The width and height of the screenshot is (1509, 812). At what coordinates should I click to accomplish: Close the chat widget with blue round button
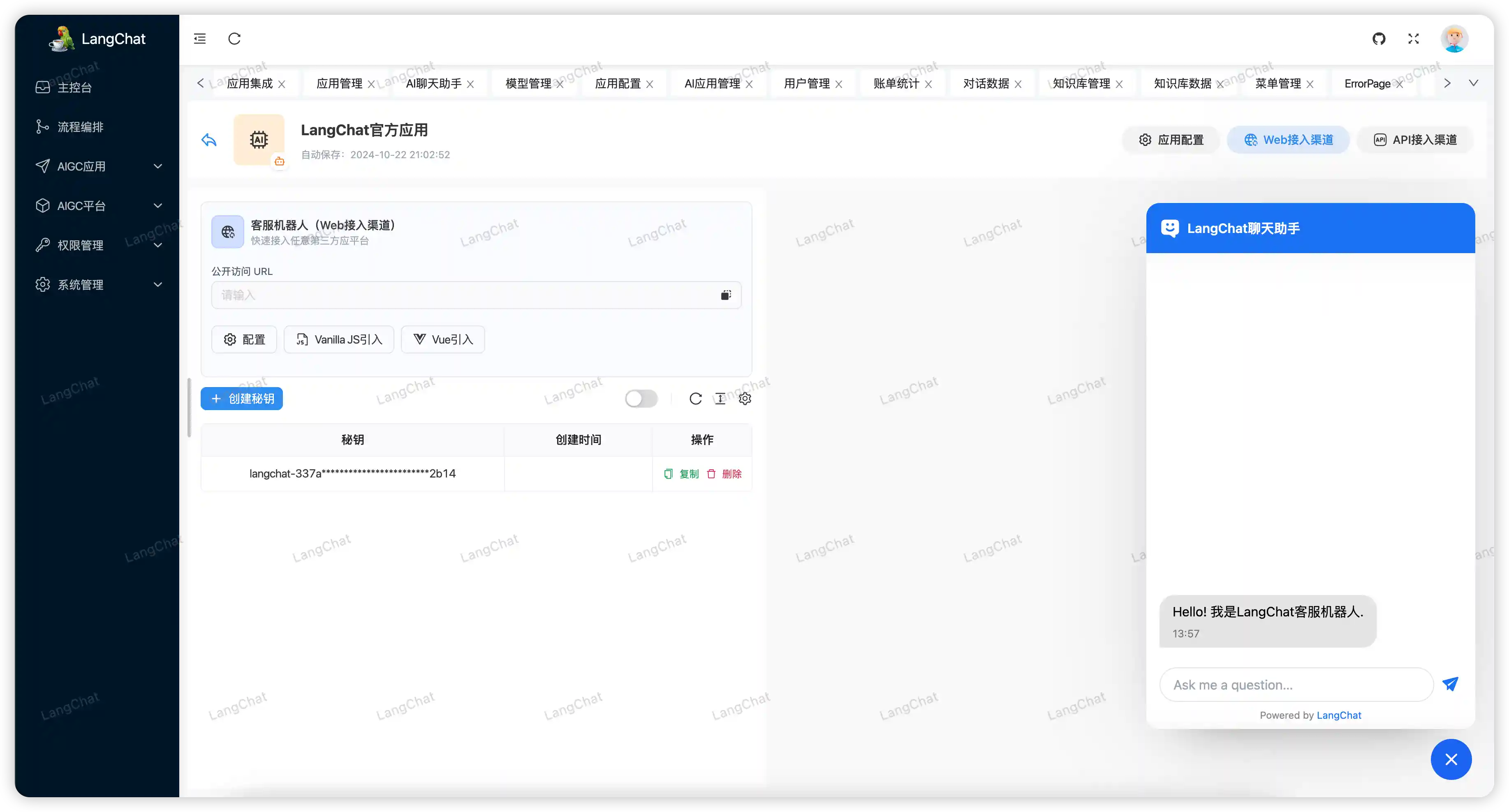pyautogui.click(x=1451, y=759)
